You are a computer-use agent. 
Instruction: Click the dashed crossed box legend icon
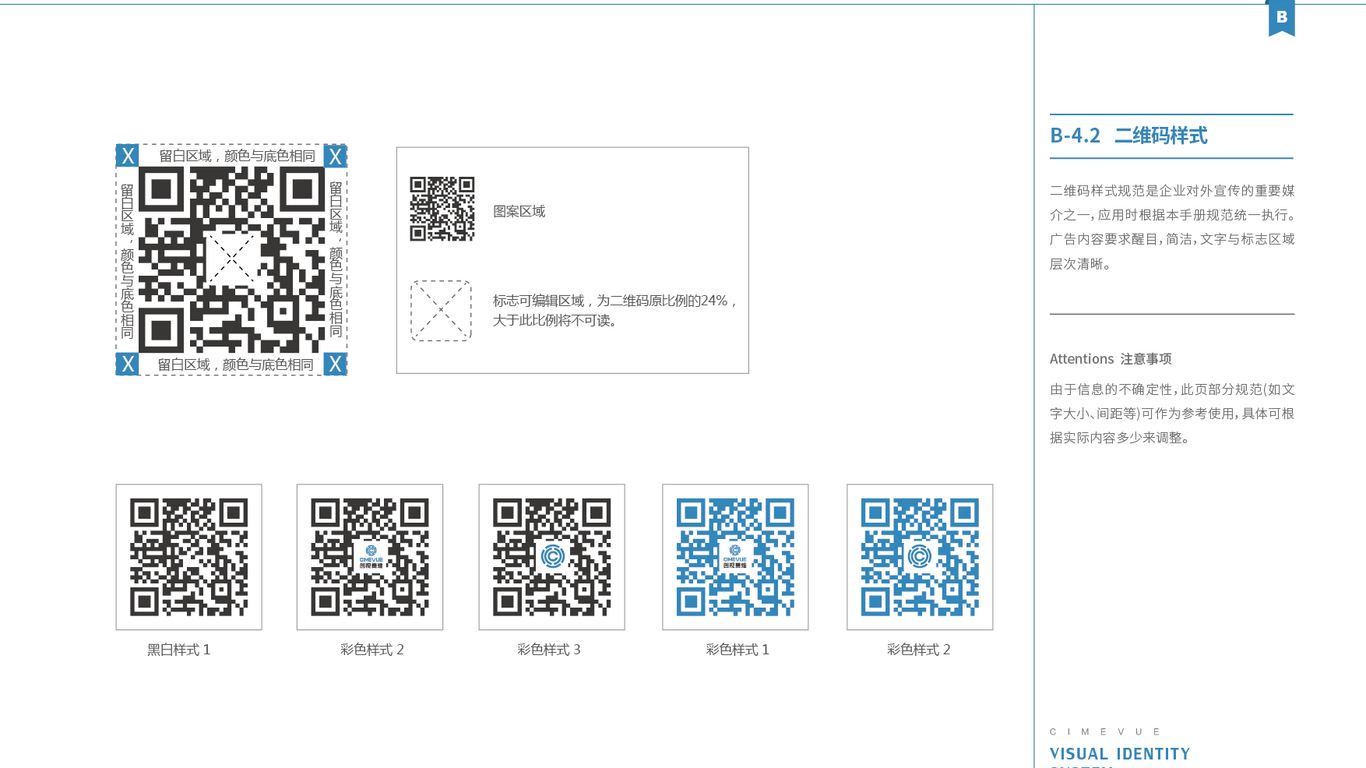tap(441, 311)
